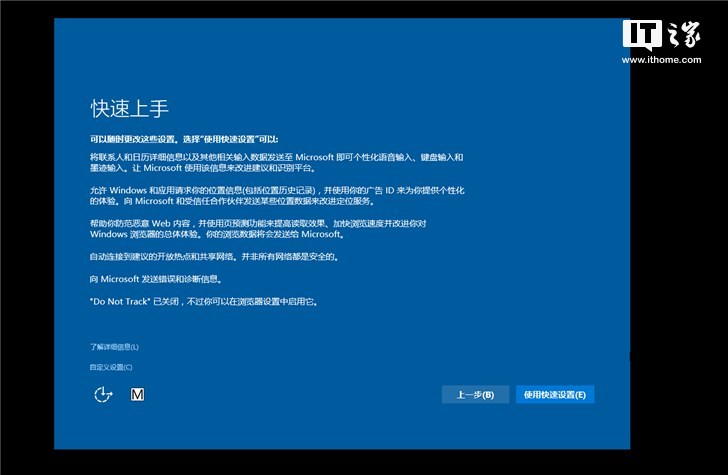Click the "Do Not Track" 已关闭 line
This screenshot has width=728, height=475.
tap(204, 302)
